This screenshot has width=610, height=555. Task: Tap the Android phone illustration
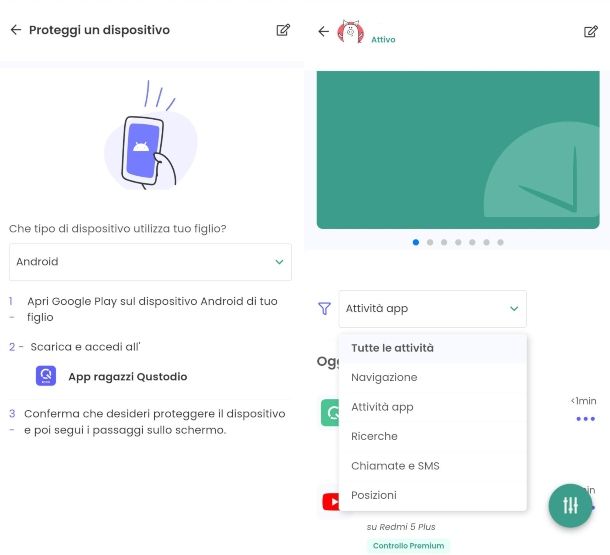pos(151,135)
